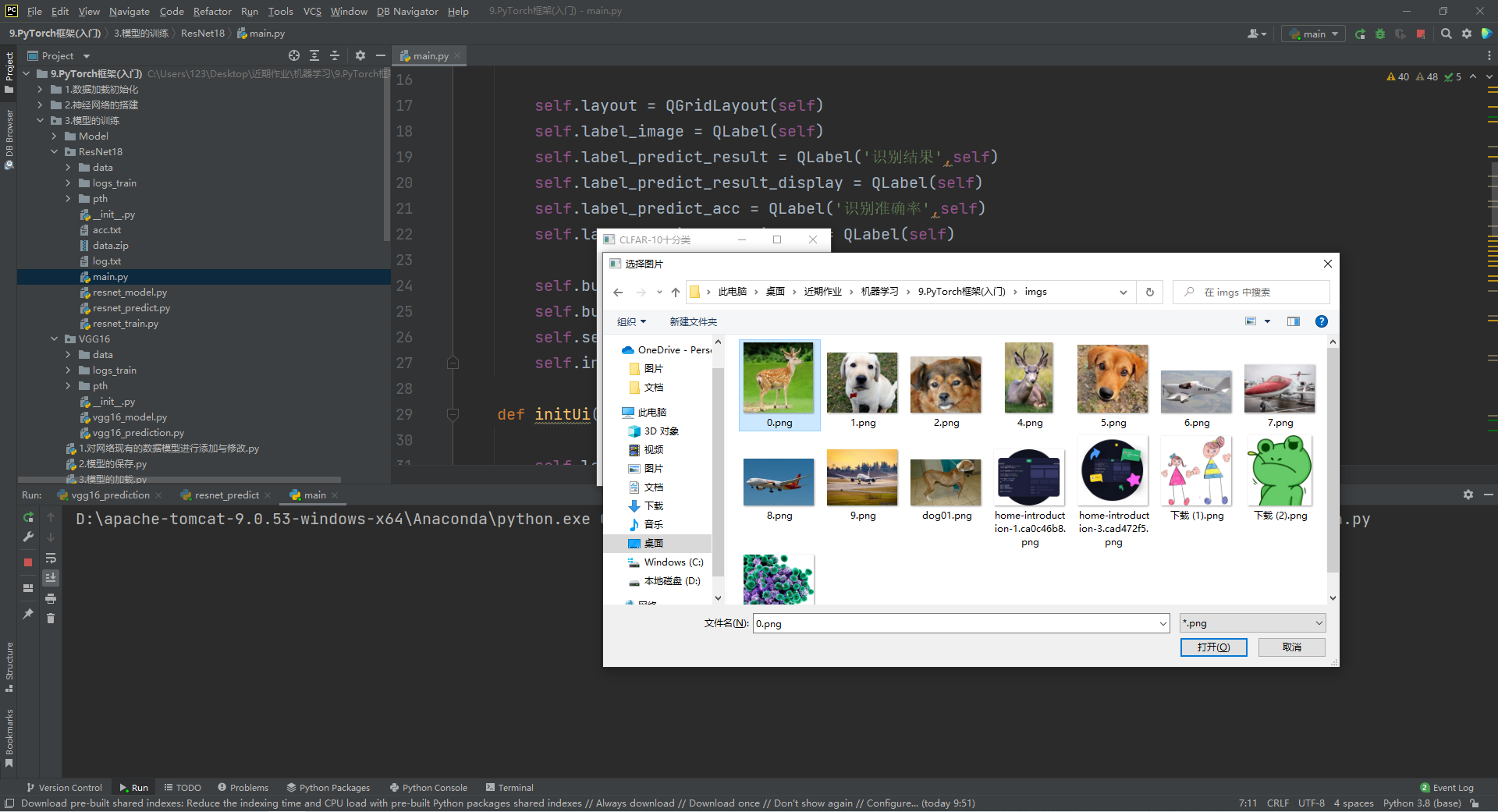Toggle preview pane in file dialog
The height and width of the screenshot is (812, 1498).
1294,321
